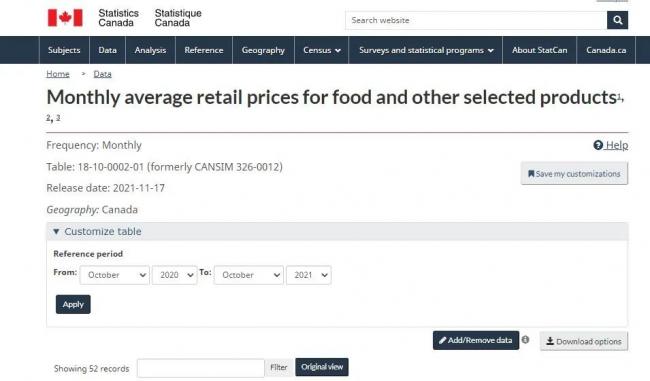Open the Subjects menu item
This screenshot has width=650, height=381.
coord(64,50)
